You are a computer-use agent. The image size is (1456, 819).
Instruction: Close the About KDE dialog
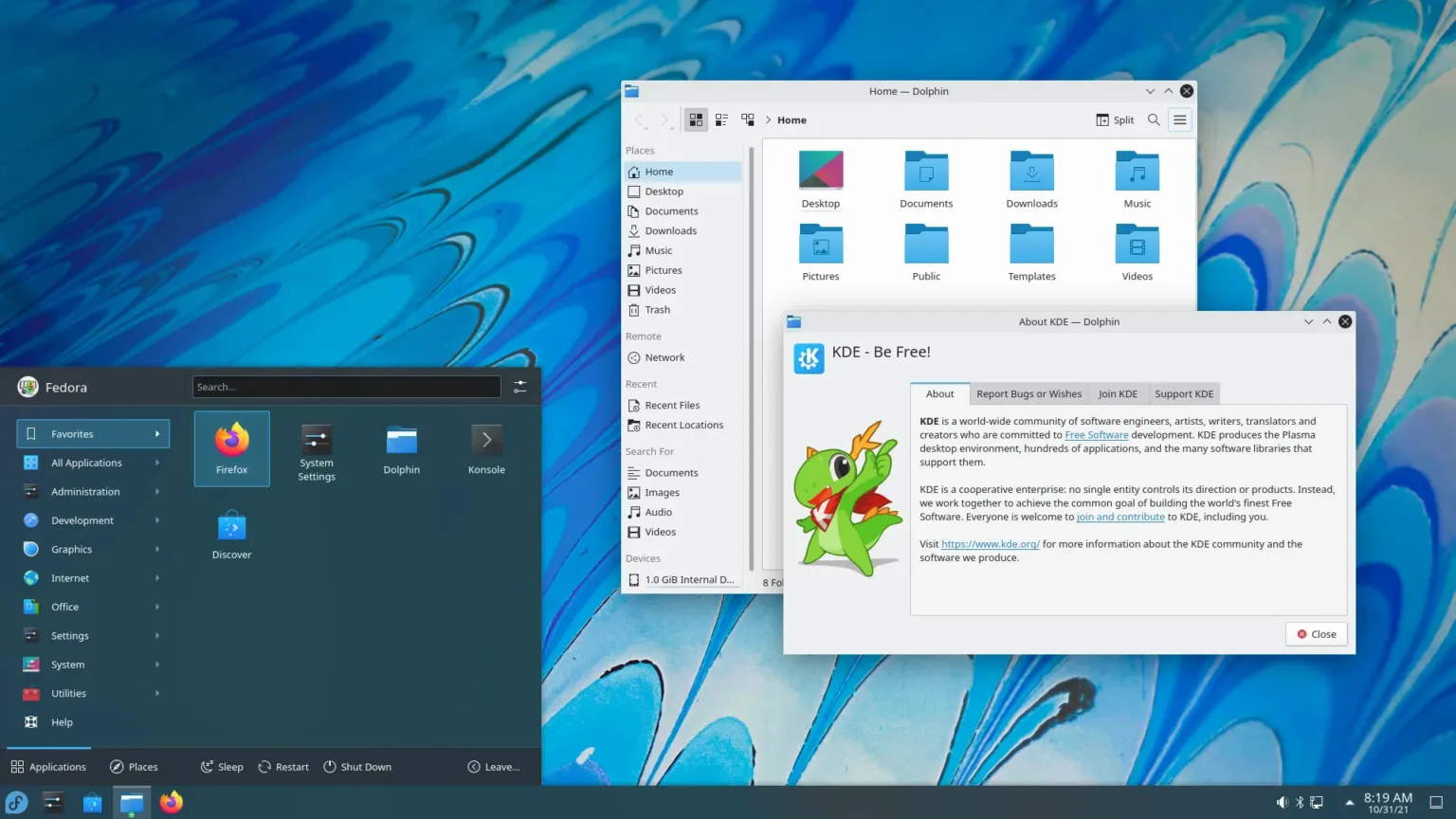1316,633
